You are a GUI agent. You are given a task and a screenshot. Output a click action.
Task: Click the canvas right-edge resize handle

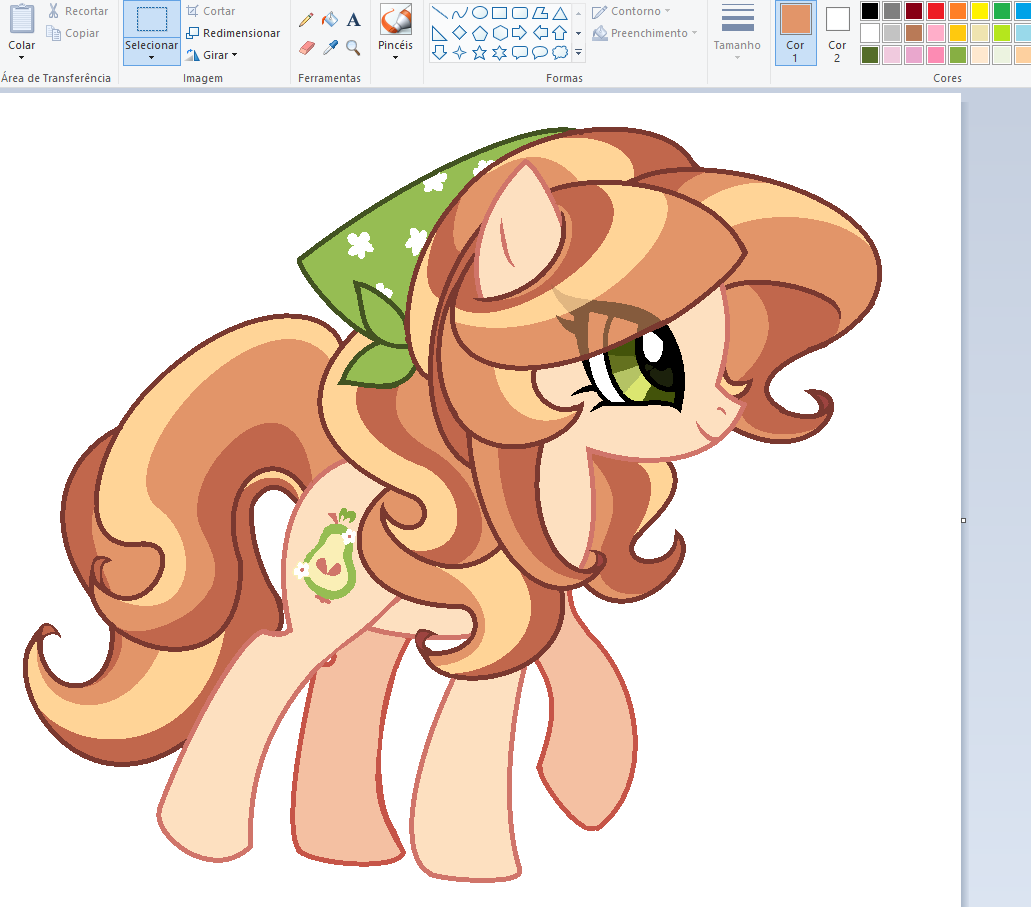click(x=963, y=520)
